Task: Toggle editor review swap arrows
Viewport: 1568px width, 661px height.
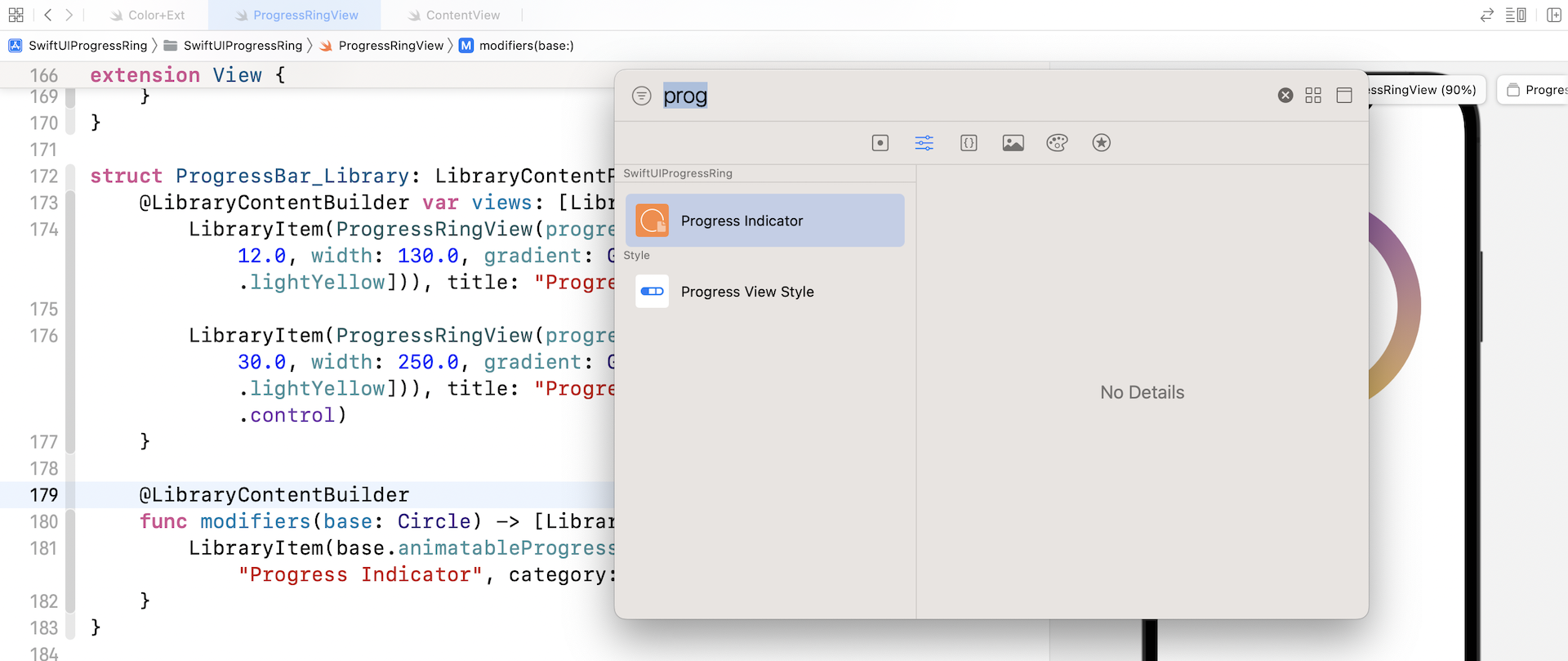Action: 1487,15
